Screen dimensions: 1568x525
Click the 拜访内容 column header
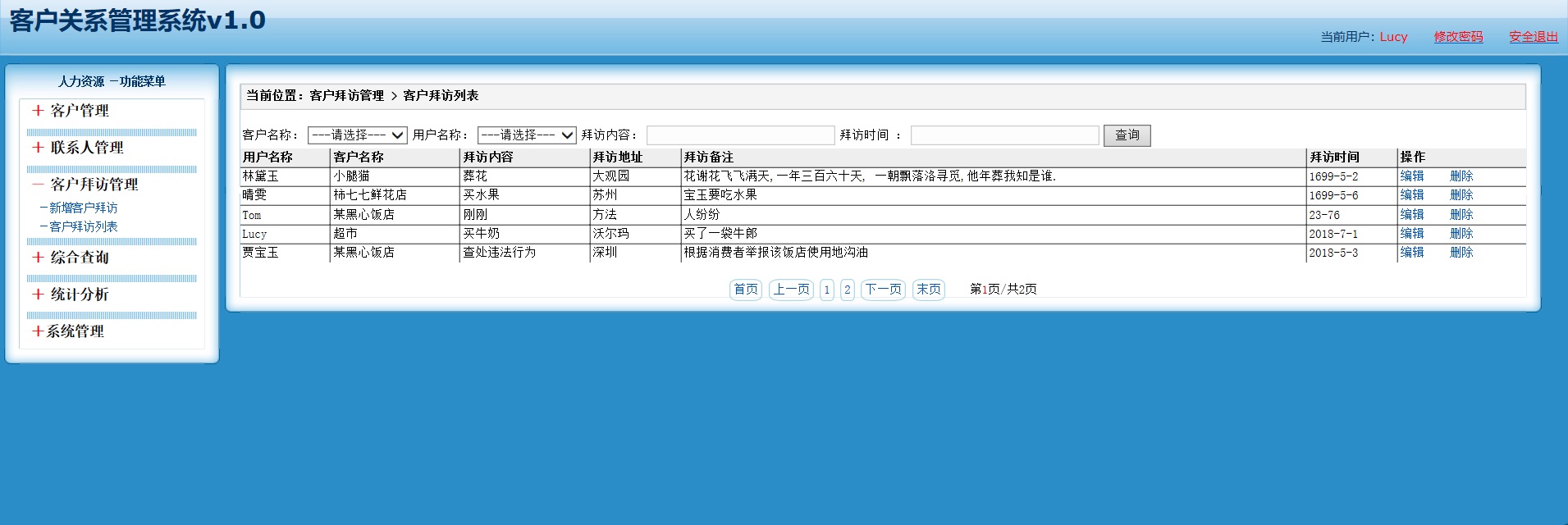click(x=488, y=157)
